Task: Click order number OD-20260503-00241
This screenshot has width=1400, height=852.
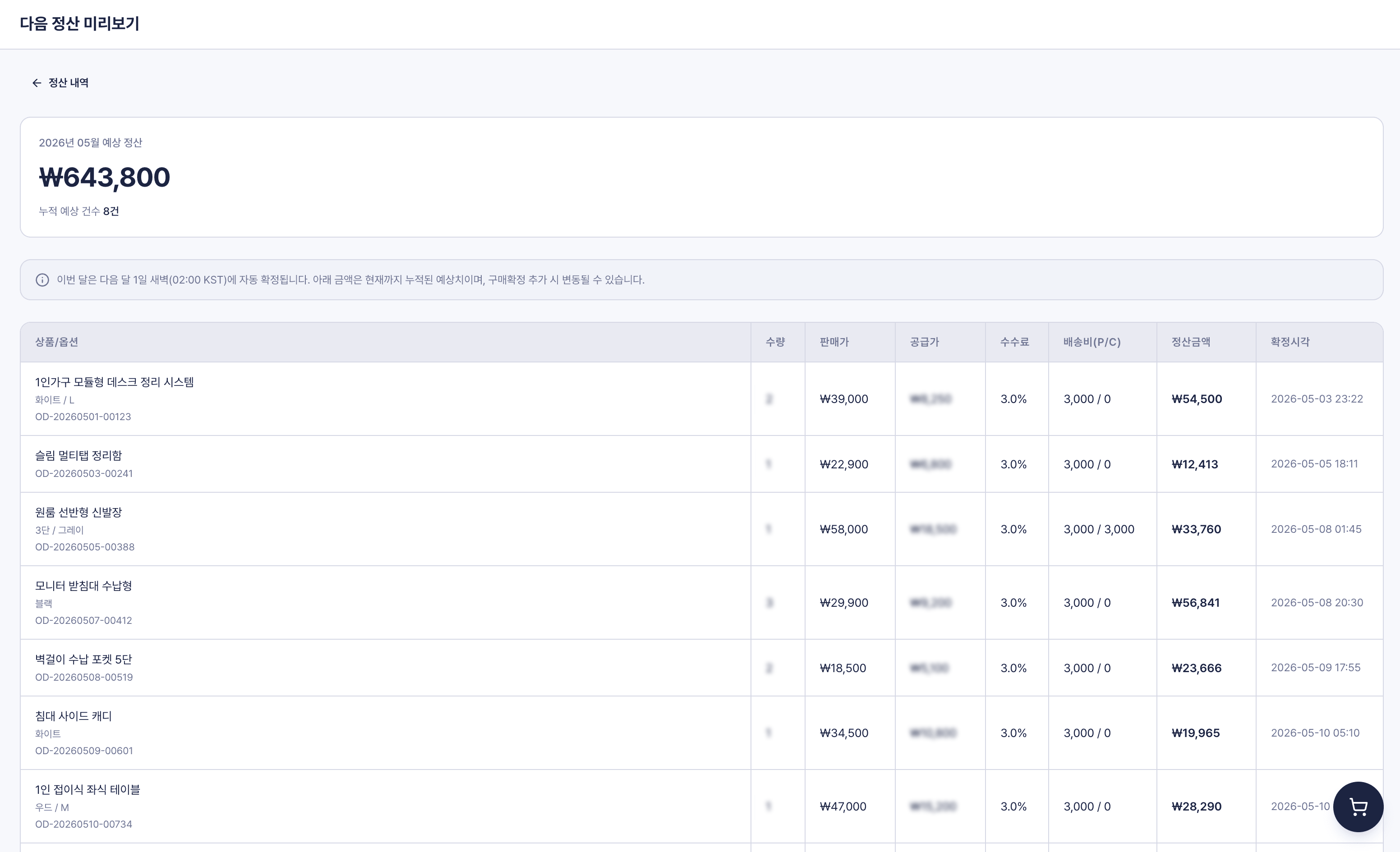Action: (83, 474)
